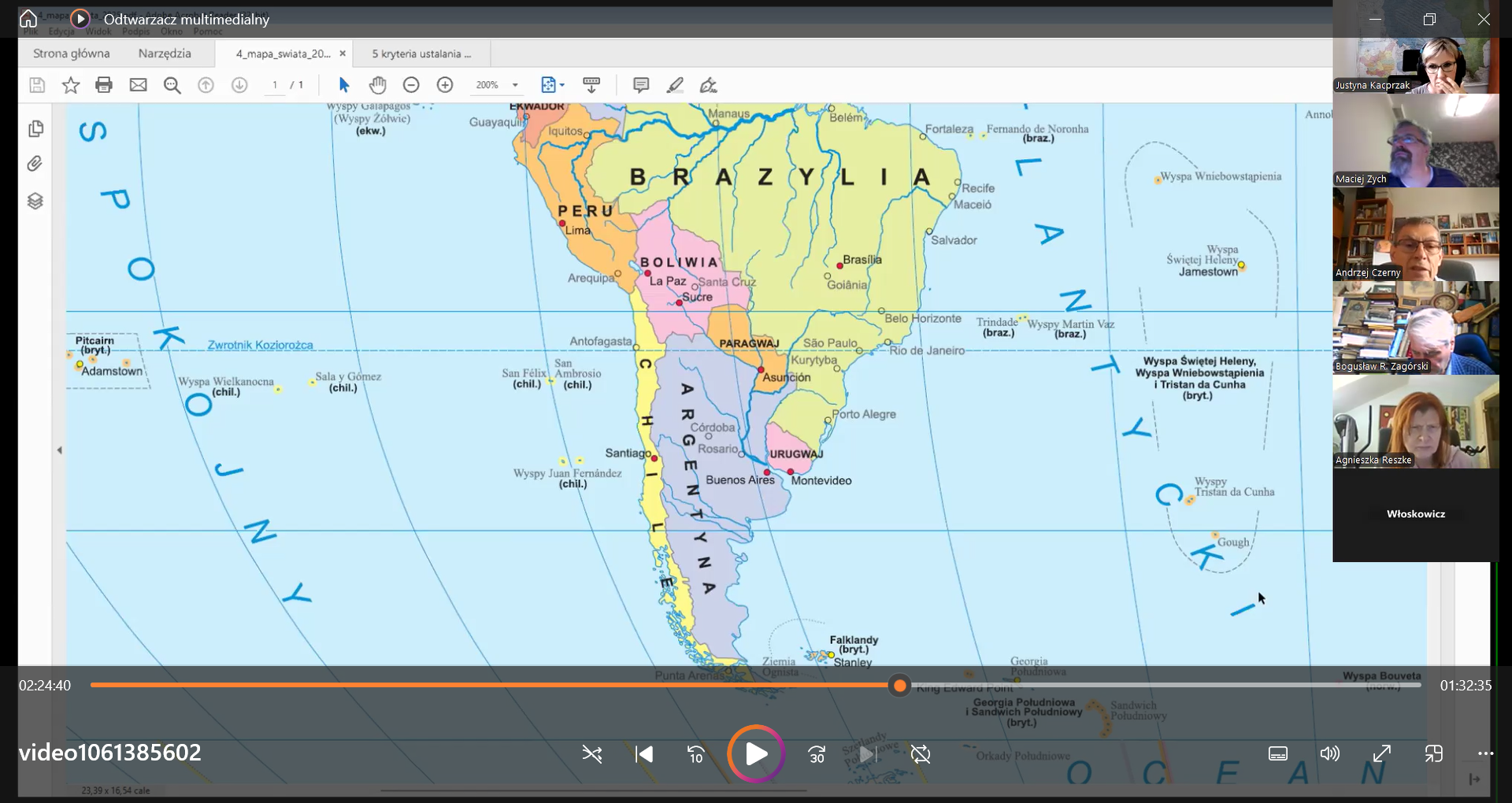Click the sign document icon
The image size is (1512, 803).
(709, 85)
